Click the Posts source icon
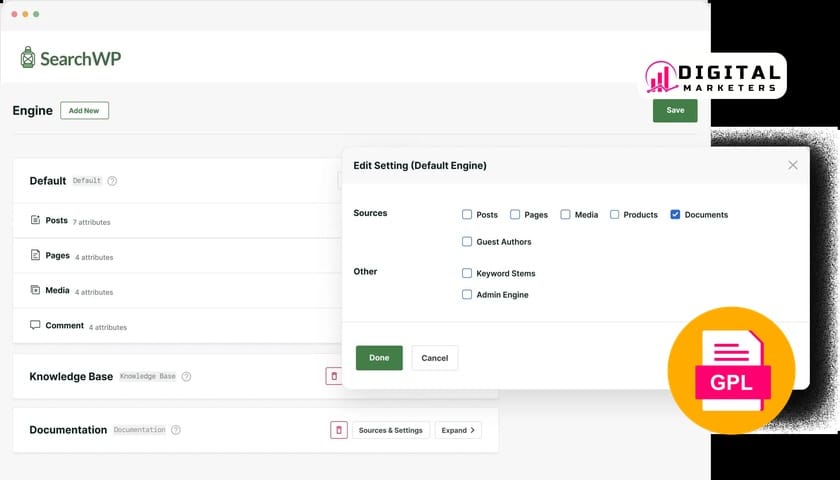The height and width of the screenshot is (480, 840). click(36, 220)
